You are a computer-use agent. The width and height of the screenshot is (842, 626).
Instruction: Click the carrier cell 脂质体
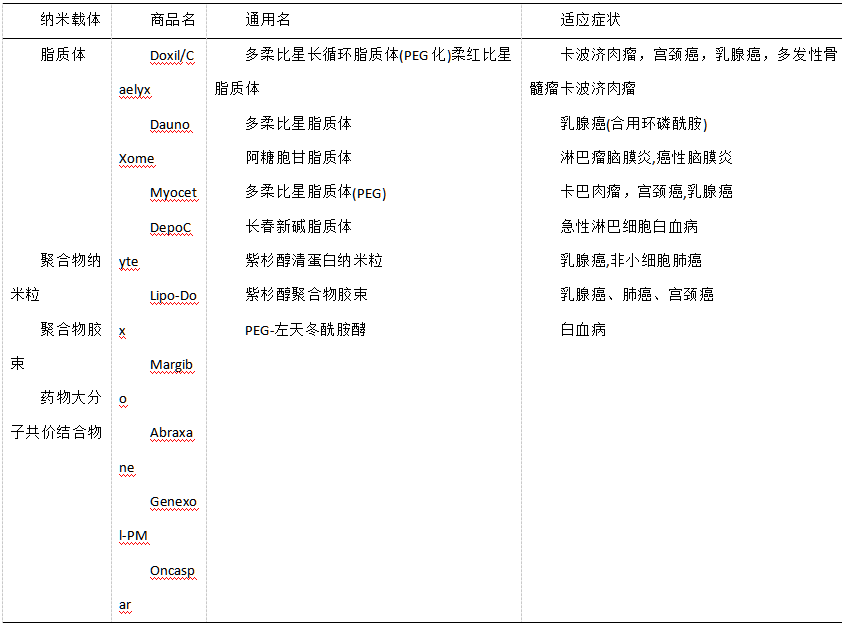click(x=63, y=54)
